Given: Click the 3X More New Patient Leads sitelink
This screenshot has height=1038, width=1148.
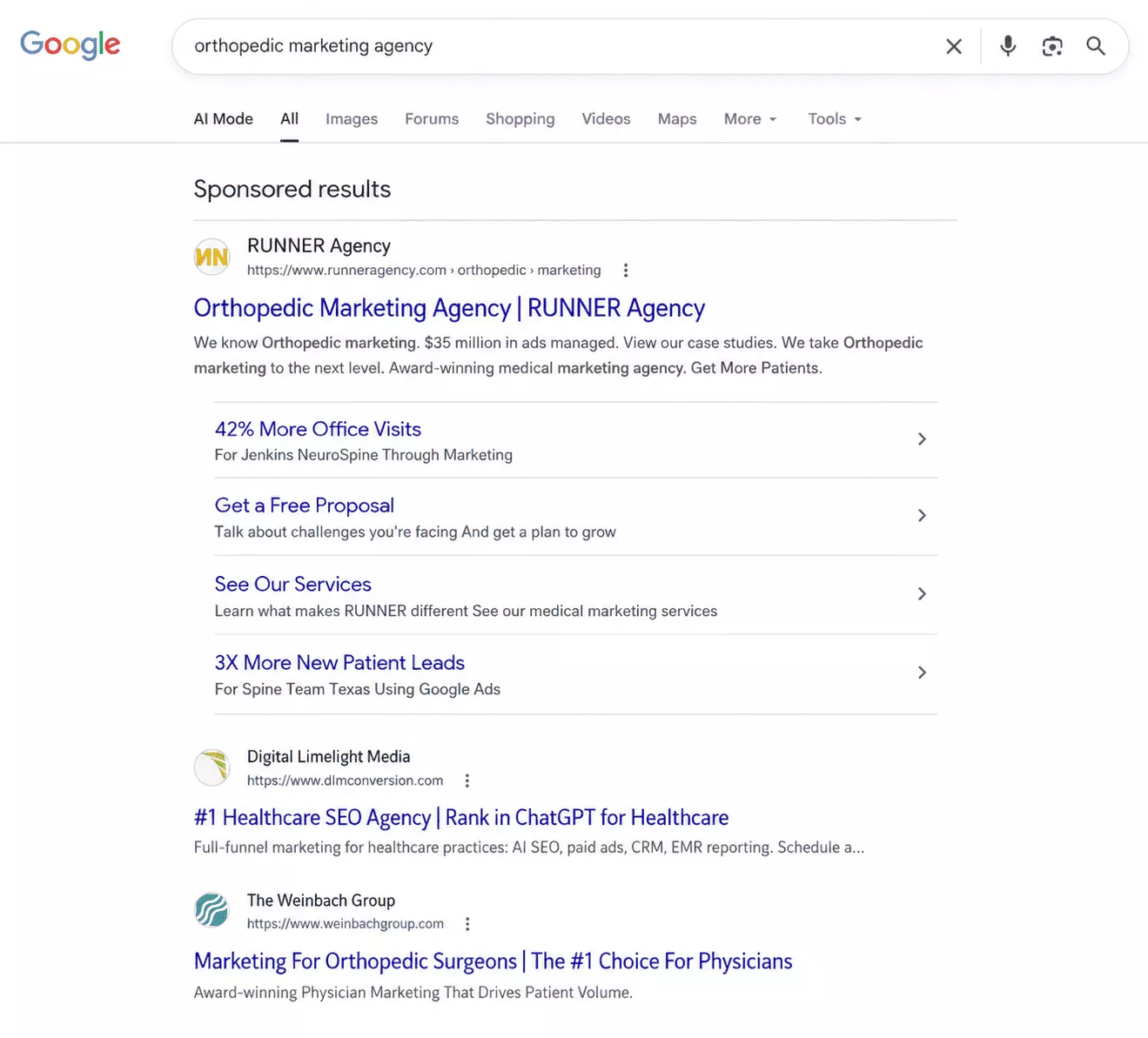Looking at the screenshot, I should coord(339,663).
